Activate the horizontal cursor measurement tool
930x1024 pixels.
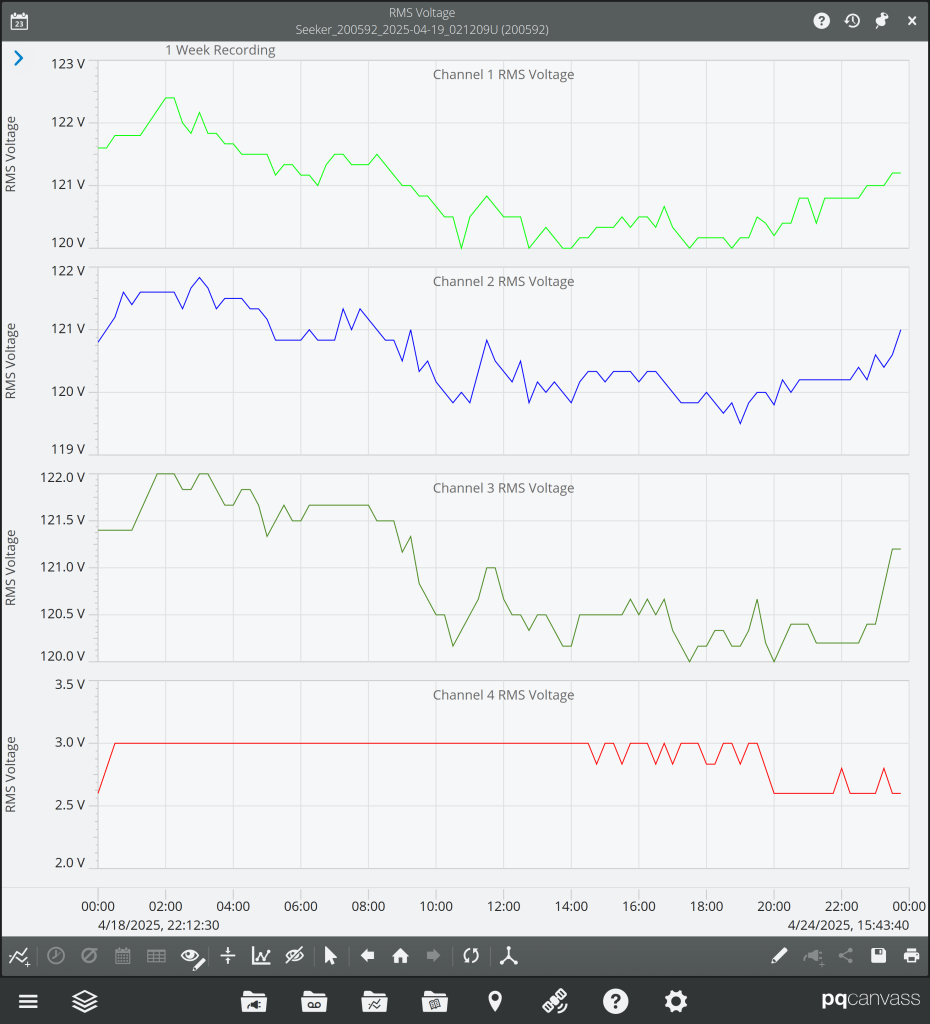click(228, 955)
